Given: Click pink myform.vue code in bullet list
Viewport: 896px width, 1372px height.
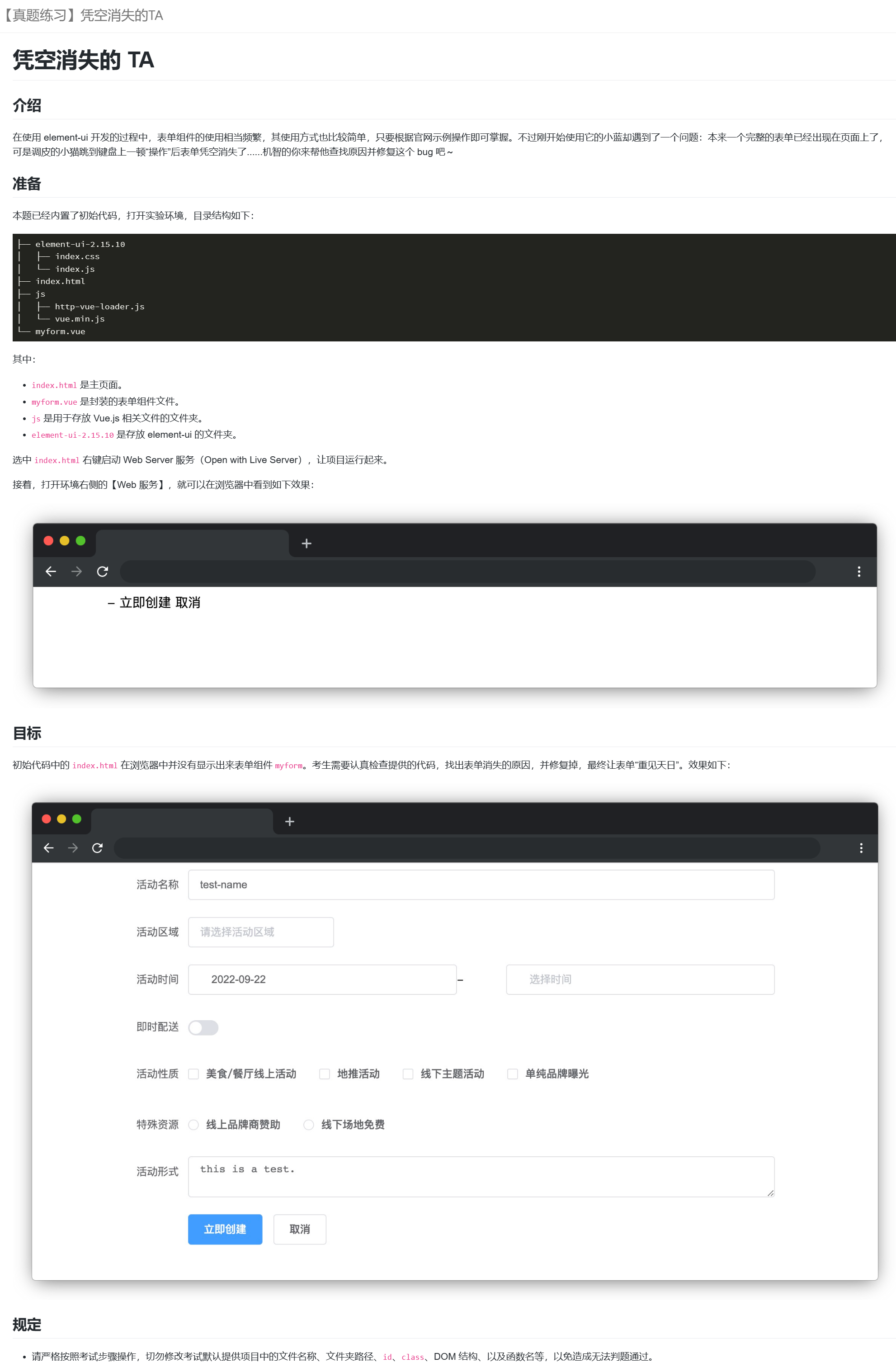Looking at the screenshot, I should [x=54, y=402].
